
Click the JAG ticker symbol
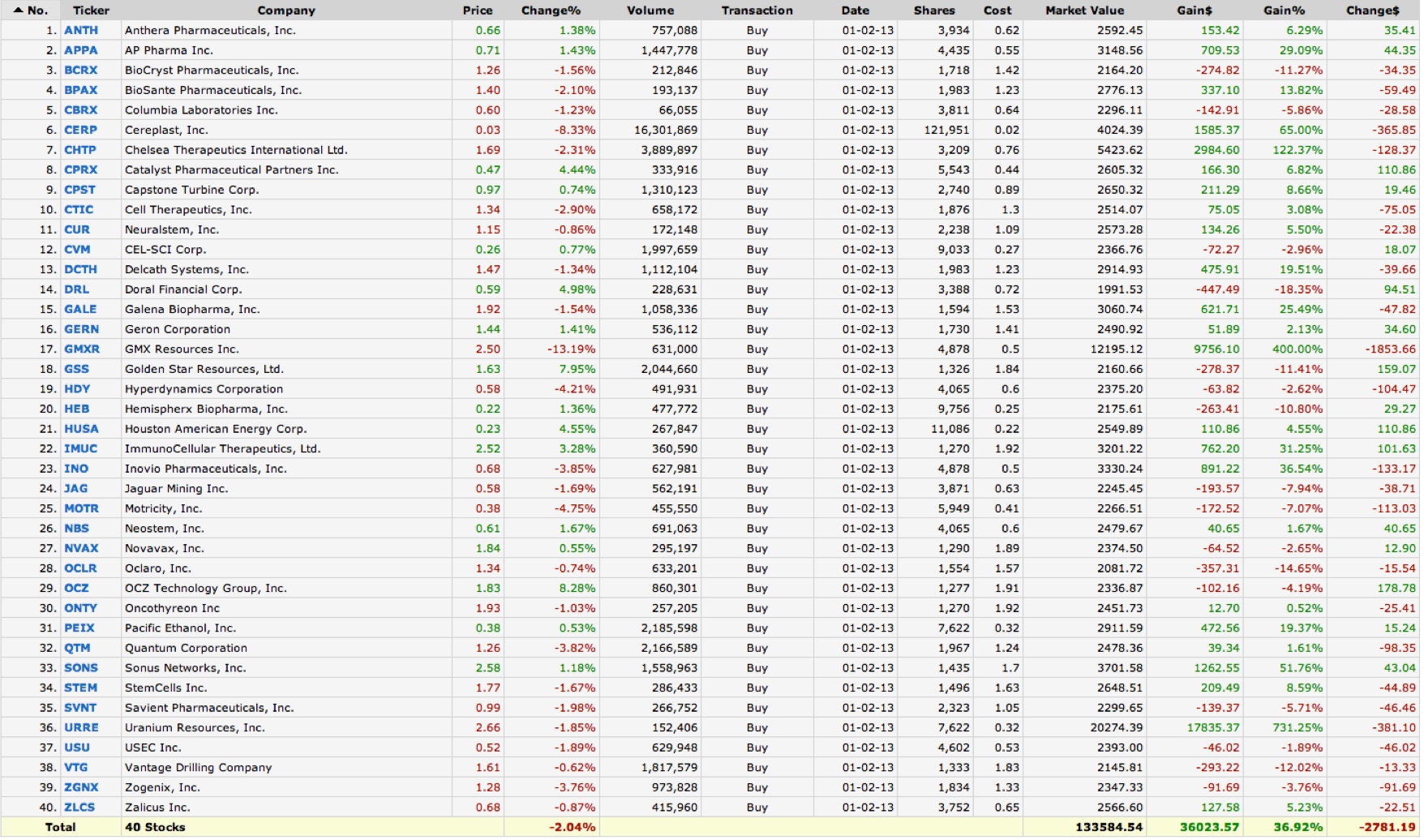point(76,489)
